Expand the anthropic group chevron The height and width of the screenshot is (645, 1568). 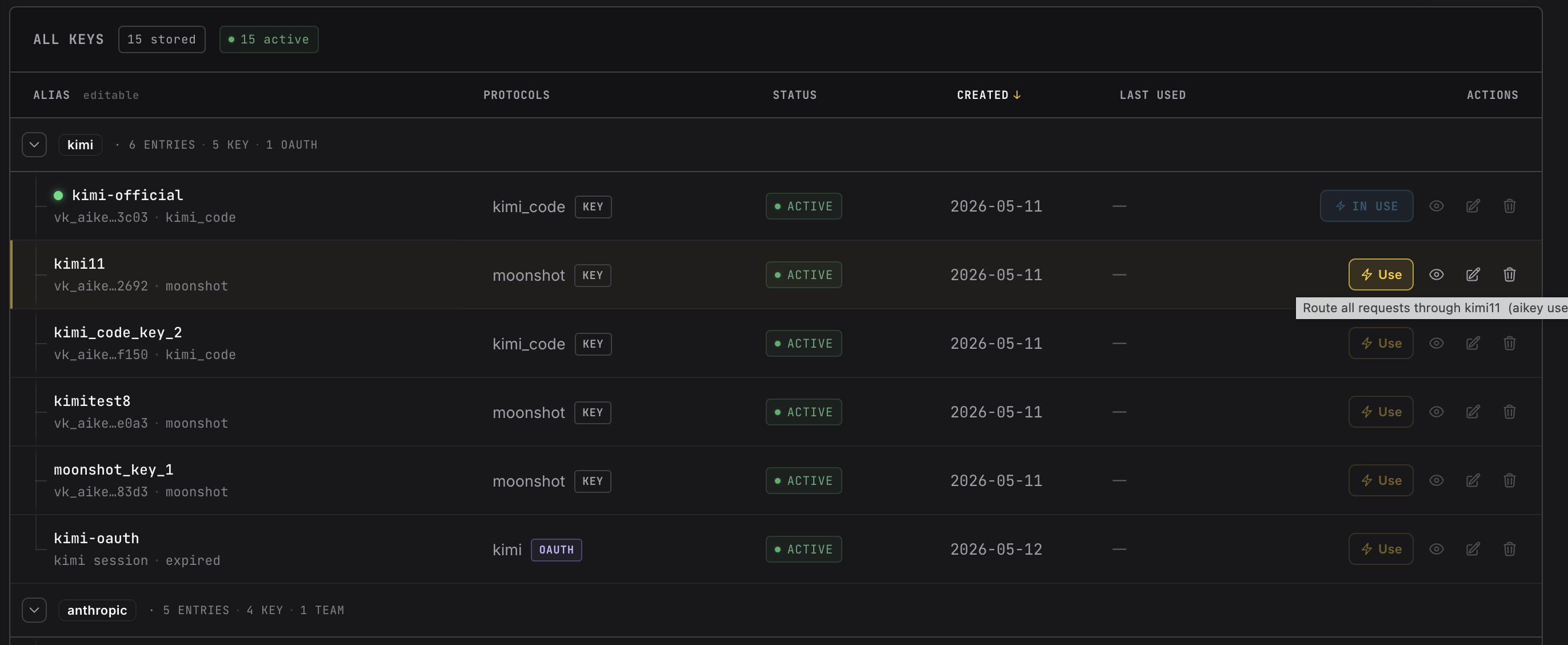[34, 610]
